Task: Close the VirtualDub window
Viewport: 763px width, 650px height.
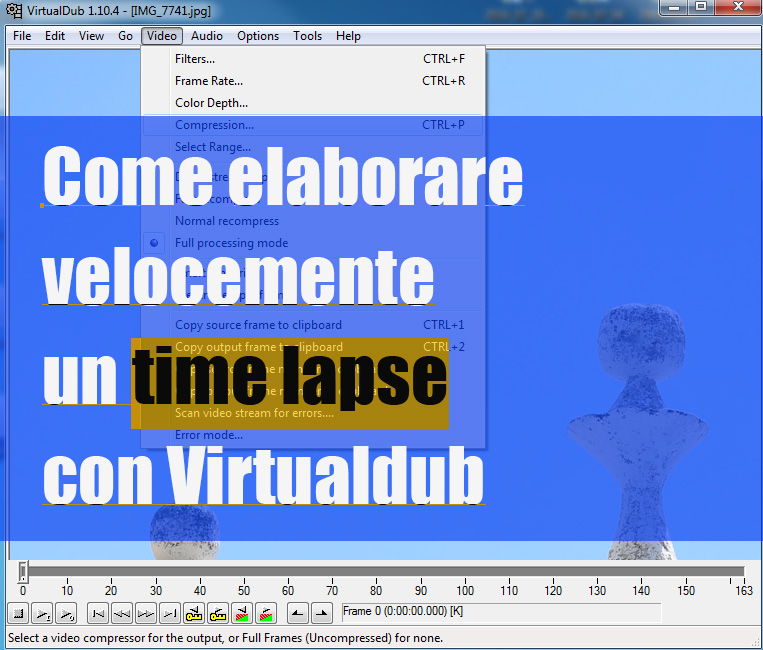Action: [x=738, y=8]
